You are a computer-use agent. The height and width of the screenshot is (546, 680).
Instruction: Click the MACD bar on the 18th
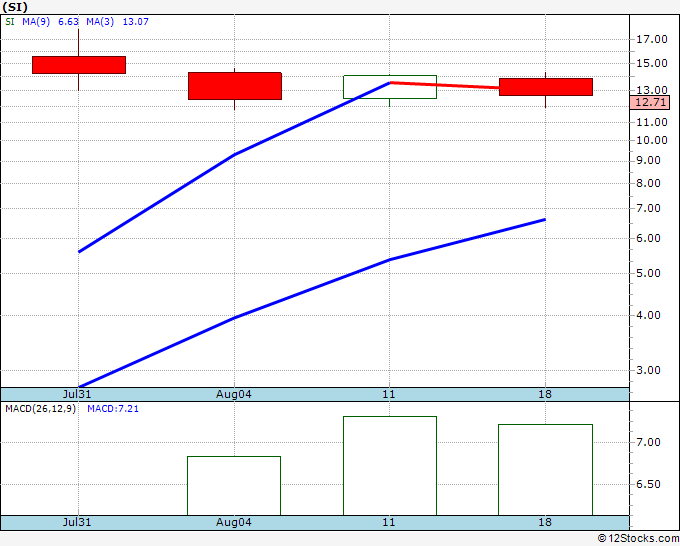[545, 470]
